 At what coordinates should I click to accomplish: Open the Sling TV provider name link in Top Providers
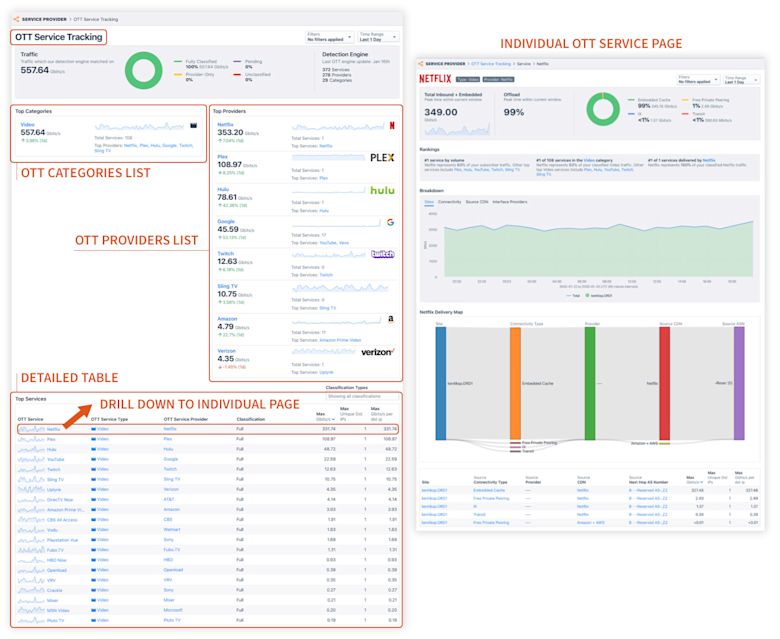(x=227, y=286)
